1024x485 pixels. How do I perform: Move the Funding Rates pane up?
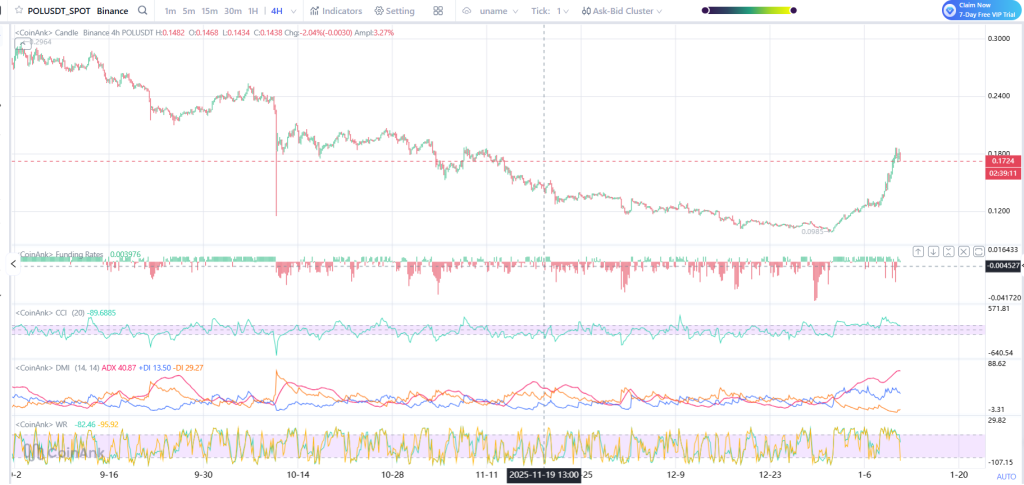pos(918,251)
